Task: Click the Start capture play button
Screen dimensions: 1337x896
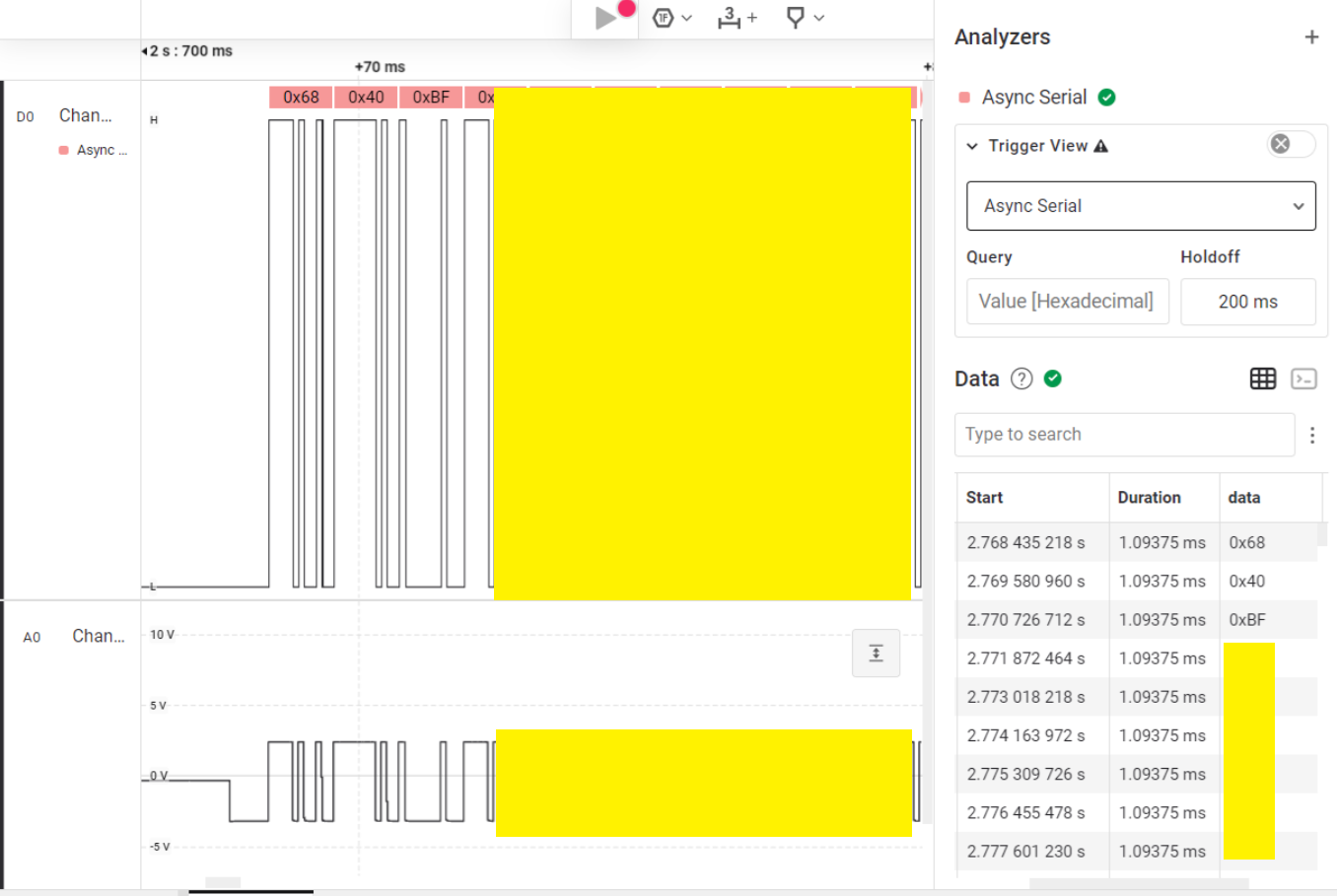Action: click(605, 18)
